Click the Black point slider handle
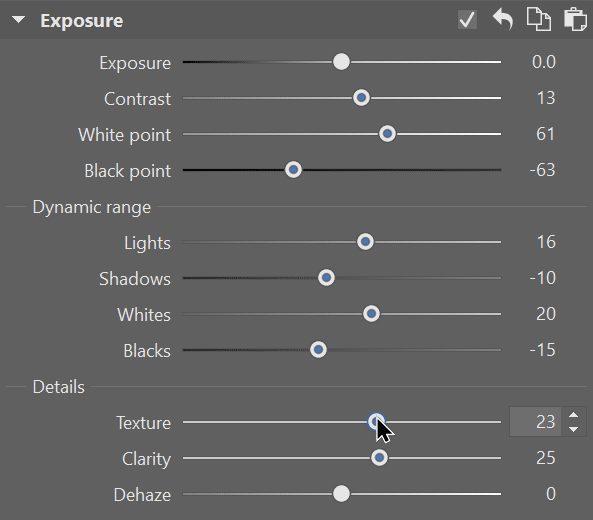Viewport: 593px width, 520px height. pyautogui.click(x=293, y=170)
